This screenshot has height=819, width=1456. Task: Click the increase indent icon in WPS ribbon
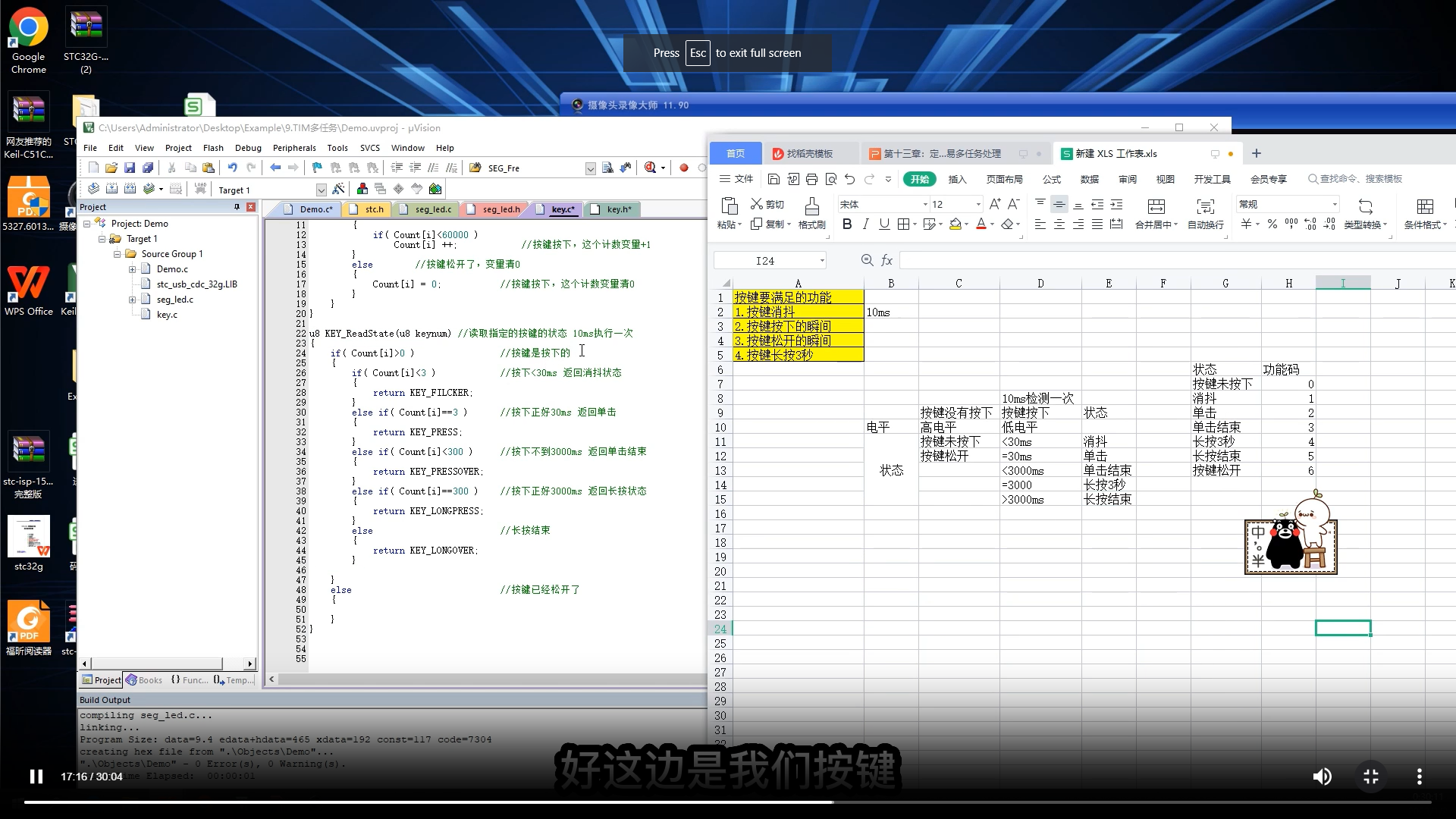pos(1116,204)
